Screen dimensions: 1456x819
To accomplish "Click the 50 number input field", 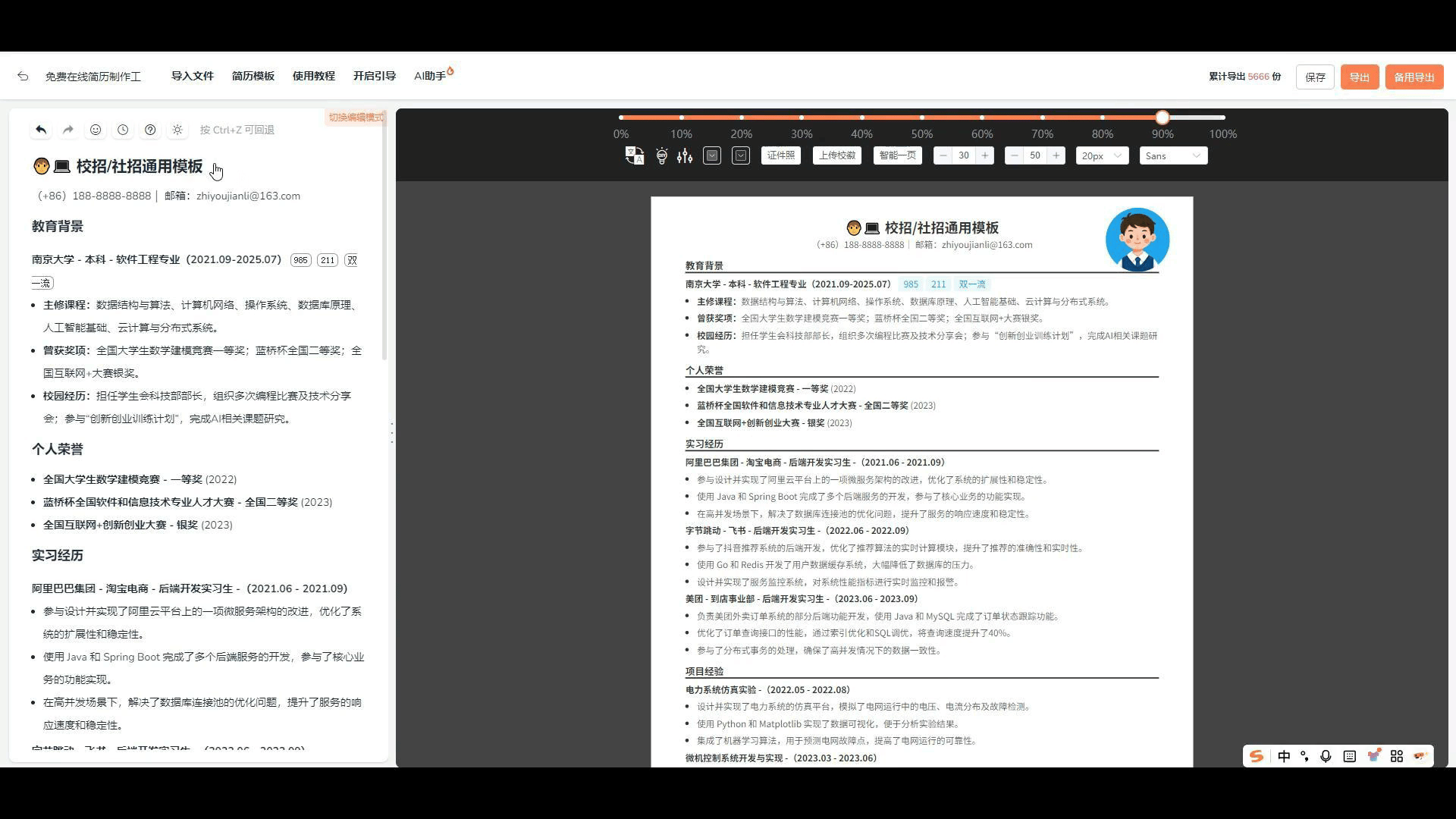I will click(x=1035, y=156).
